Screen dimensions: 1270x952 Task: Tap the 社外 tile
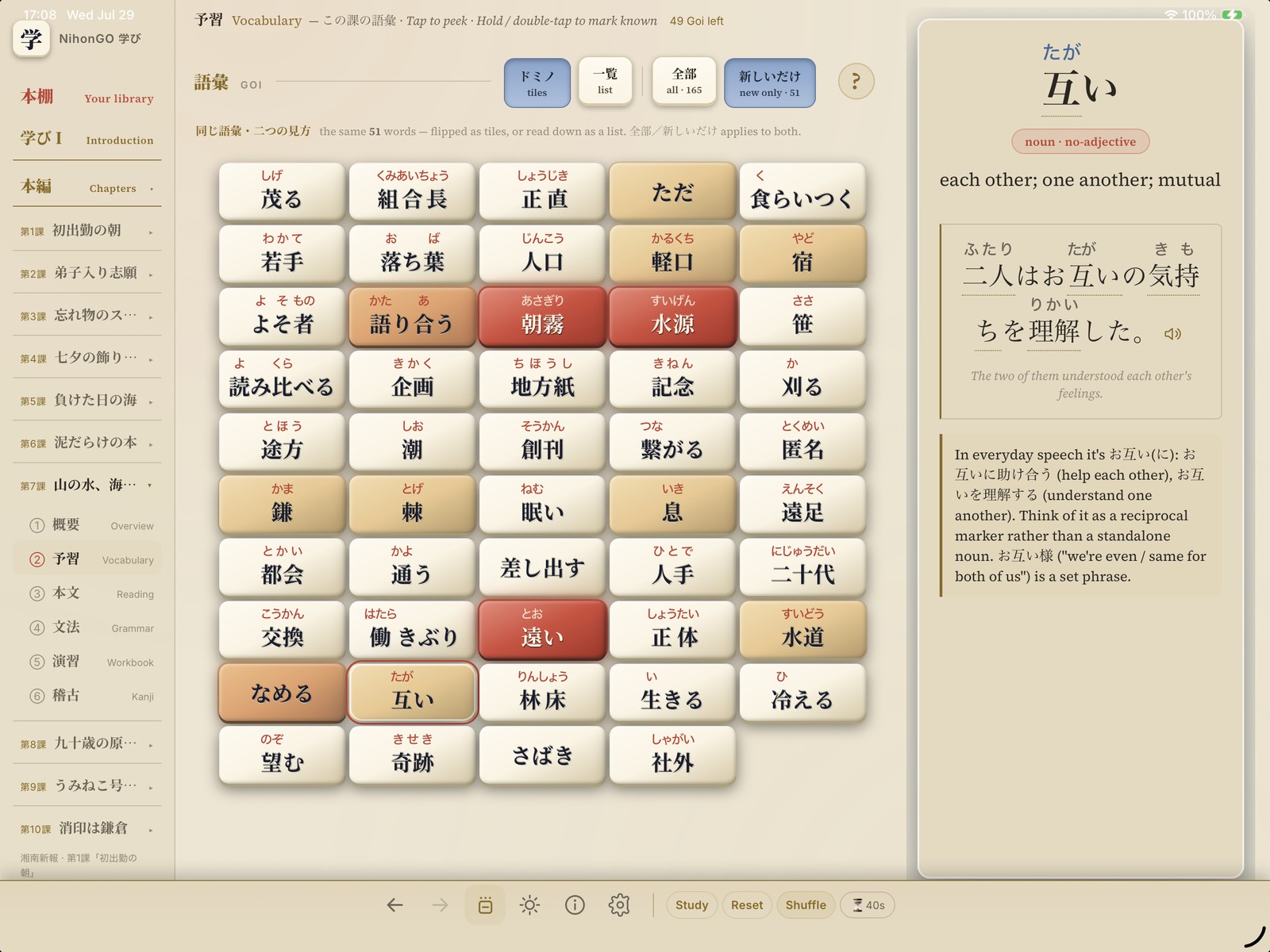click(672, 755)
